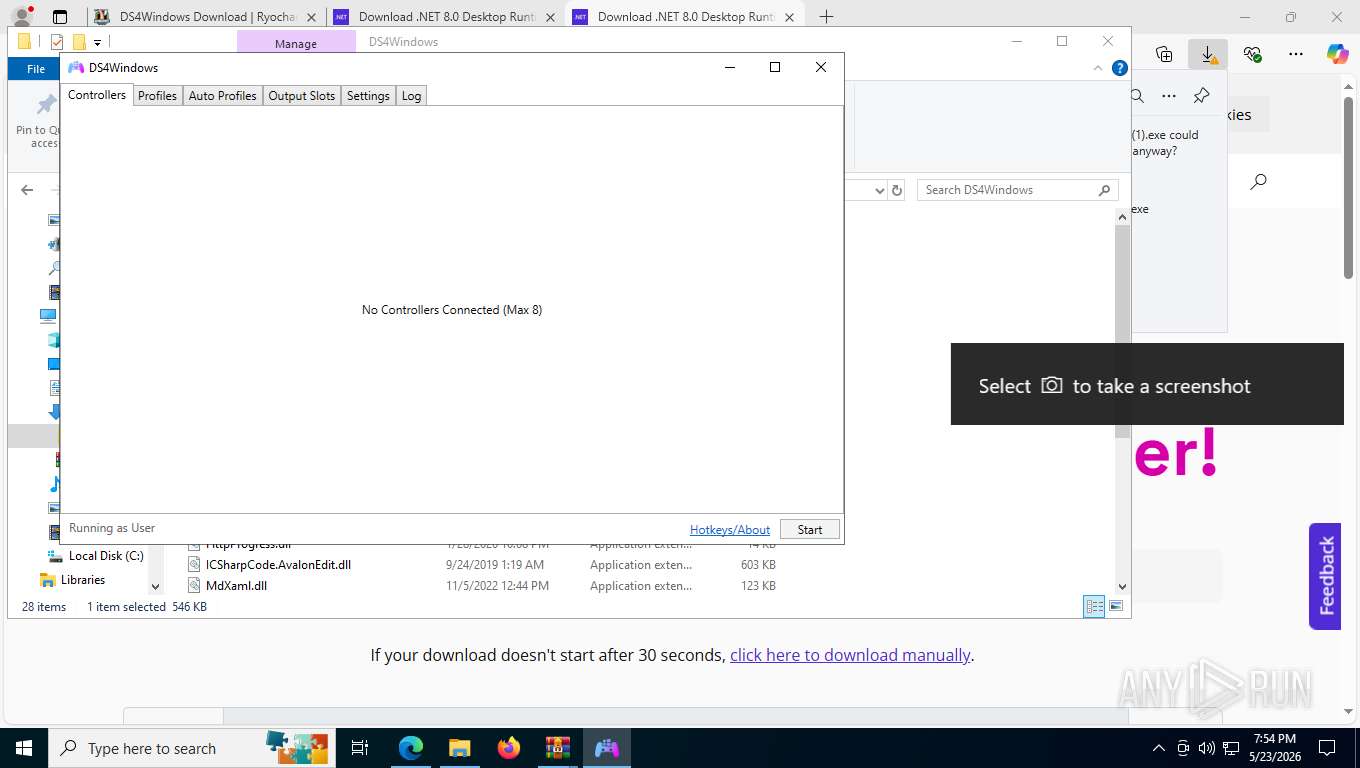Screen dimensions: 1360x768
Task: Switch Explorer to Details view icon
Action: (1095, 607)
